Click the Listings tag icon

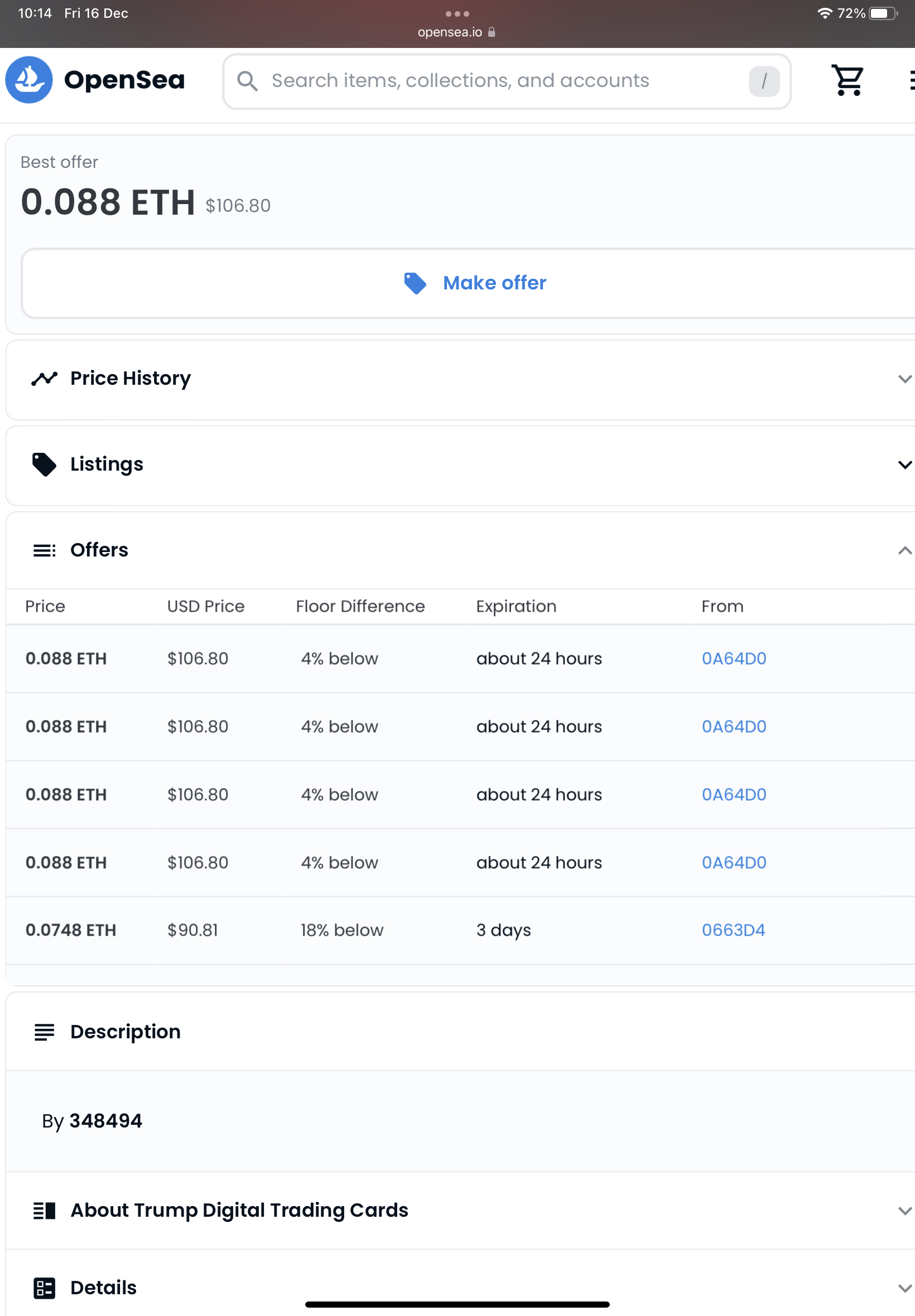coord(44,464)
